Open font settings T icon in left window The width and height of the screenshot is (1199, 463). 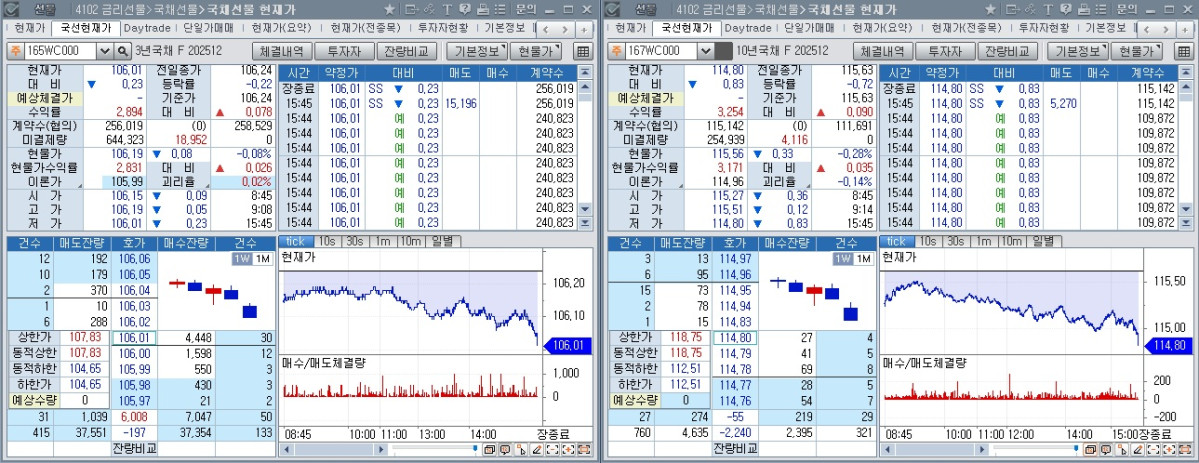(x=447, y=9)
